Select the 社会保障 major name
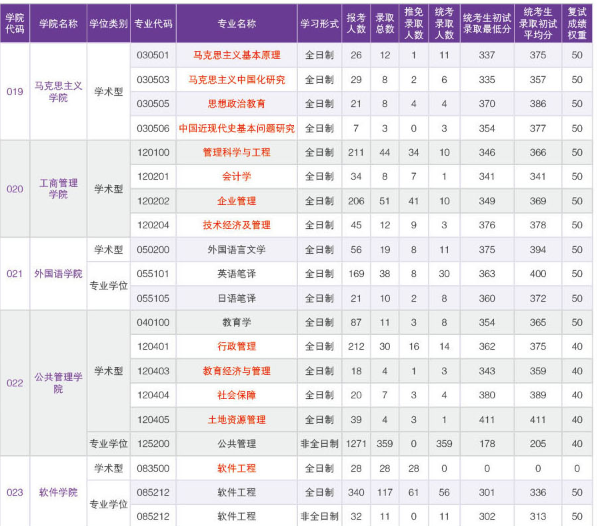Image resolution: width=597 pixels, height=526 pixels. point(236,395)
